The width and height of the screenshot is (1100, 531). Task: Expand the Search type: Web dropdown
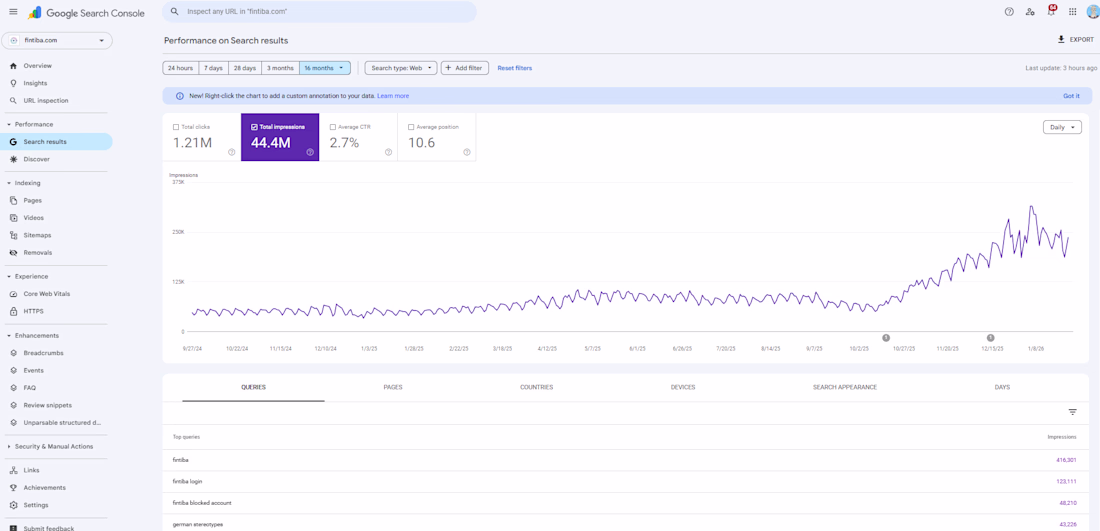(401, 68)
